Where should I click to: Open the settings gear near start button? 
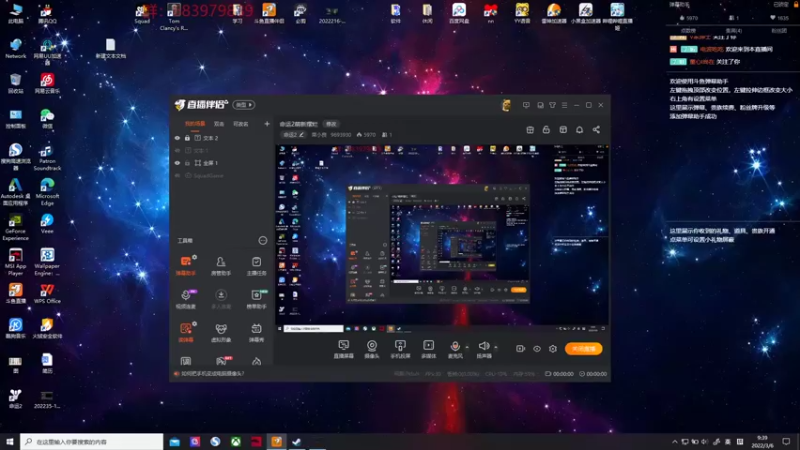pyautogui.click(x=553, y=349)
